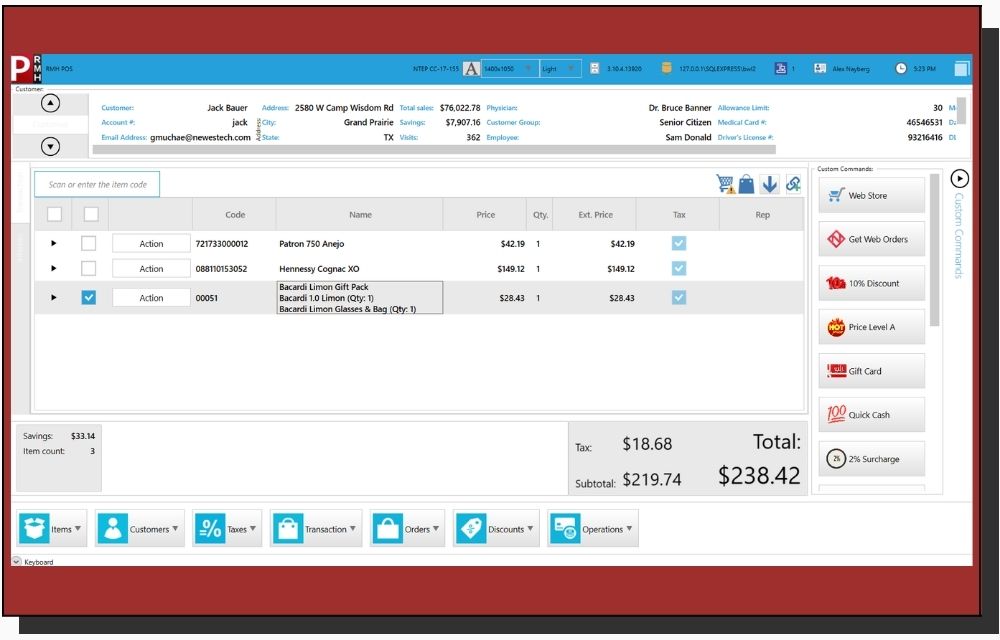Select the Price Level A command
This screenshot has height=640, width=1000.
871,327
